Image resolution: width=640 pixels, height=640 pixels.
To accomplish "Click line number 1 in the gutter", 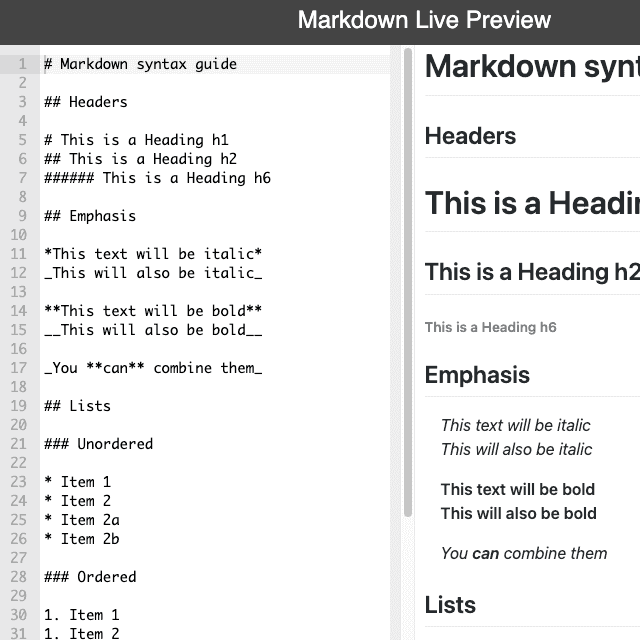I will pos(22,64).
